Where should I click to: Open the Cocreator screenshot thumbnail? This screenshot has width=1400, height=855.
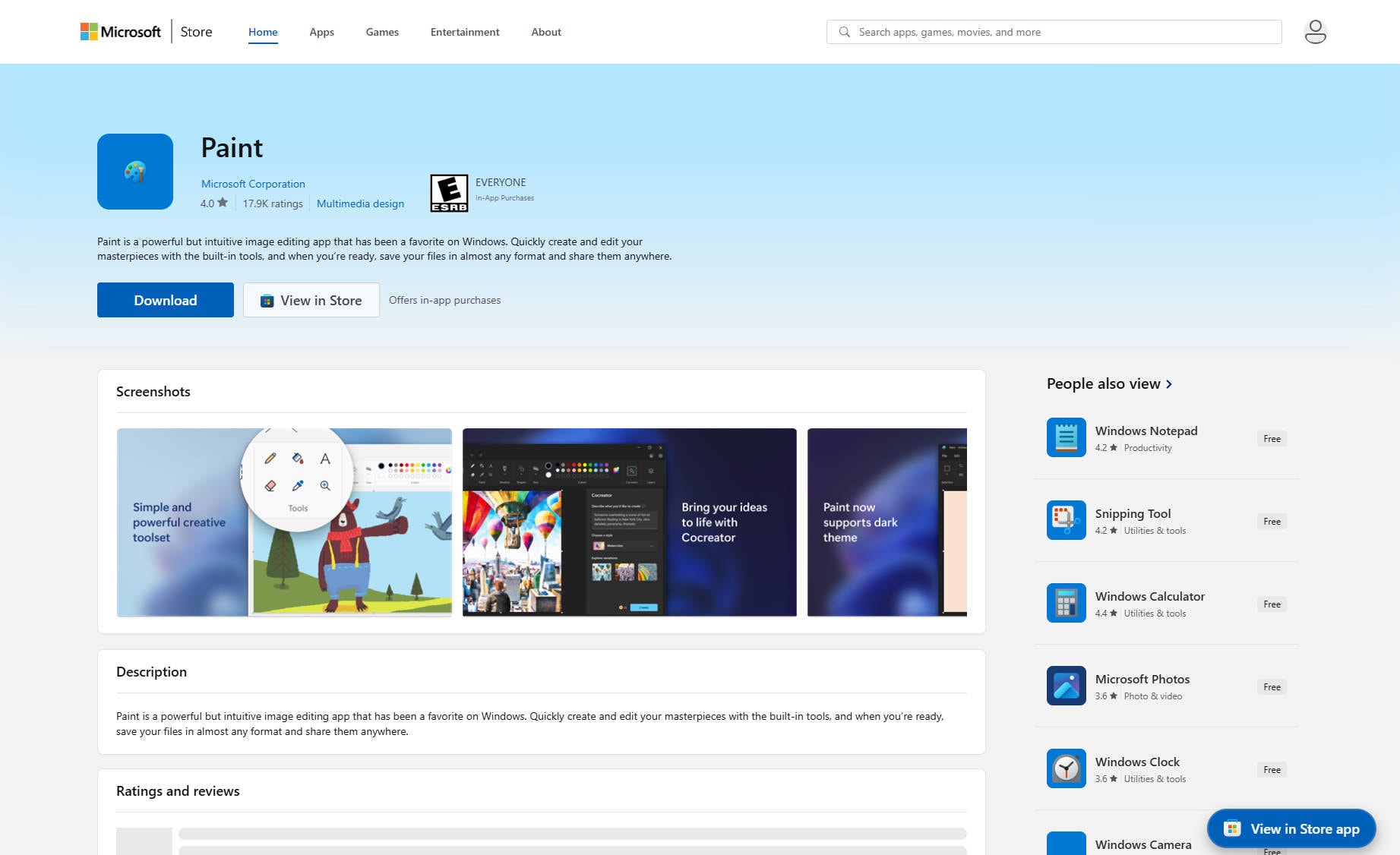(630, 522)
